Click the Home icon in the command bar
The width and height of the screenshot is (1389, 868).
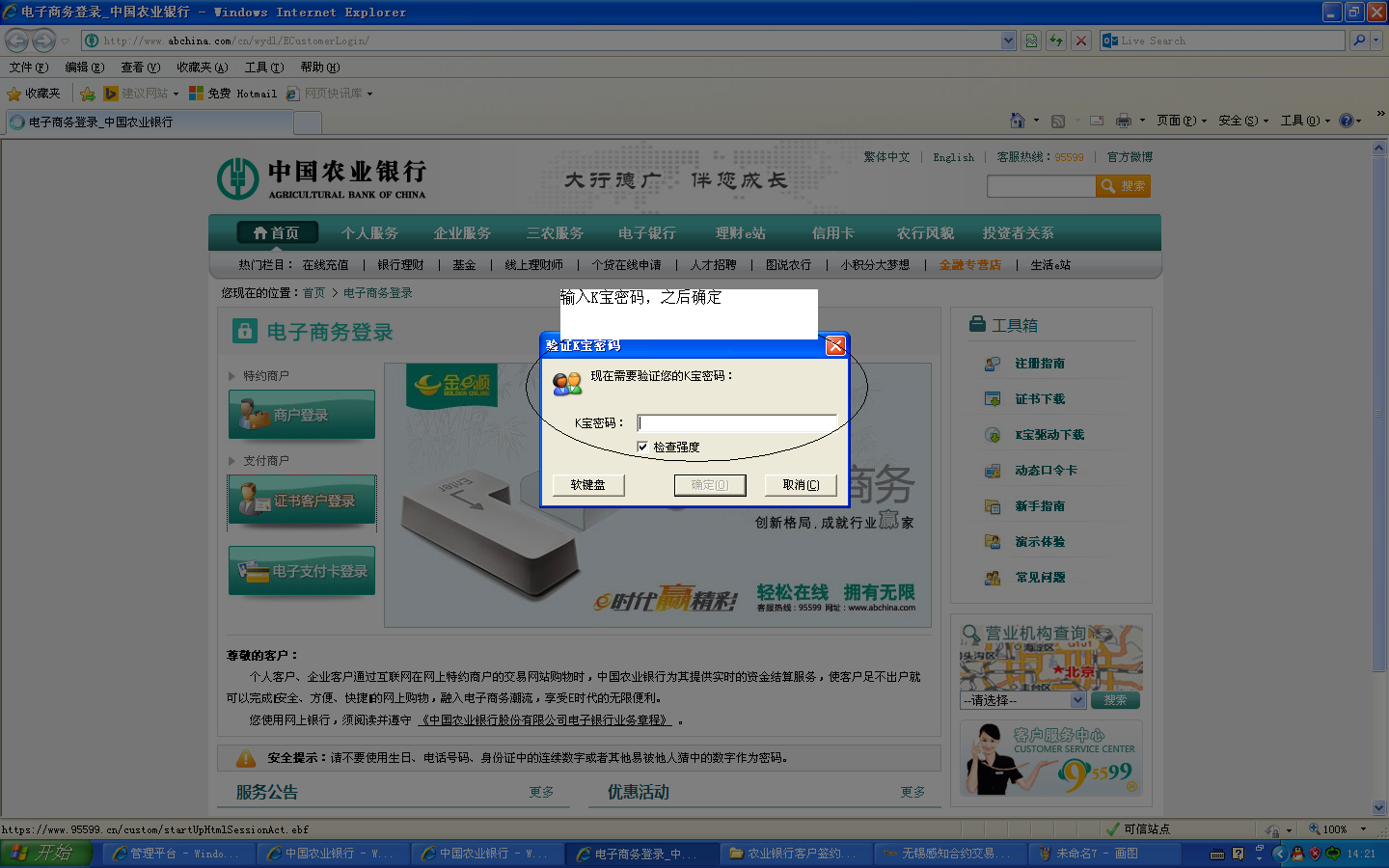point(1018,121)
